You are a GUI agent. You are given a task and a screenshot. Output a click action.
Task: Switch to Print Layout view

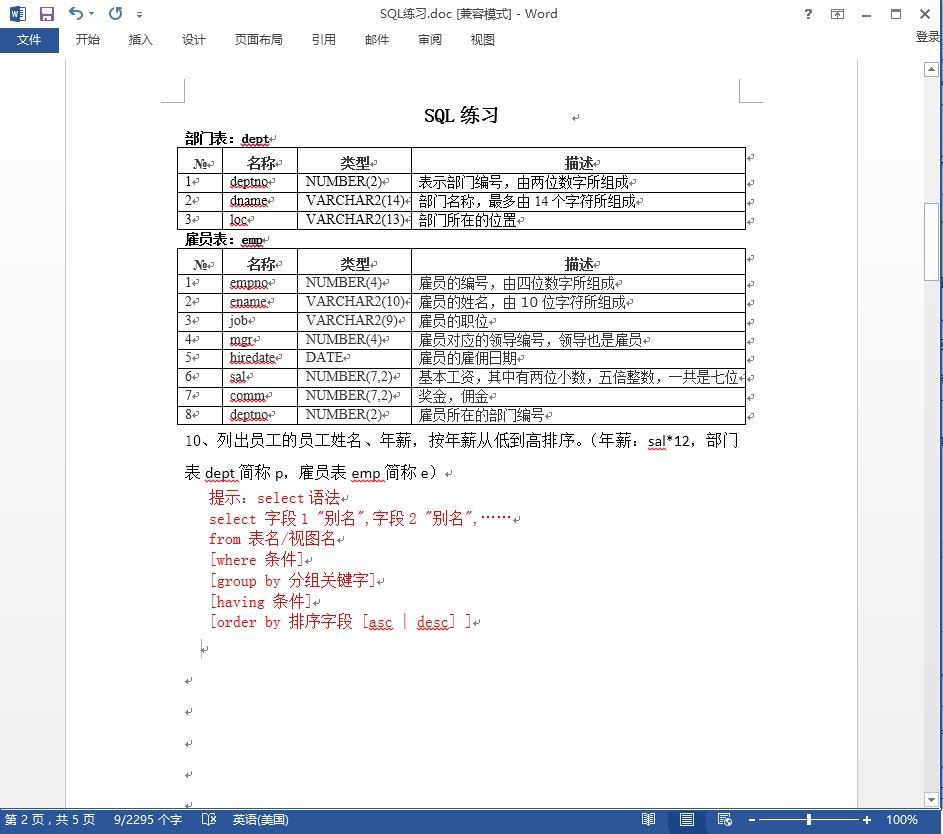click(687, 820)
